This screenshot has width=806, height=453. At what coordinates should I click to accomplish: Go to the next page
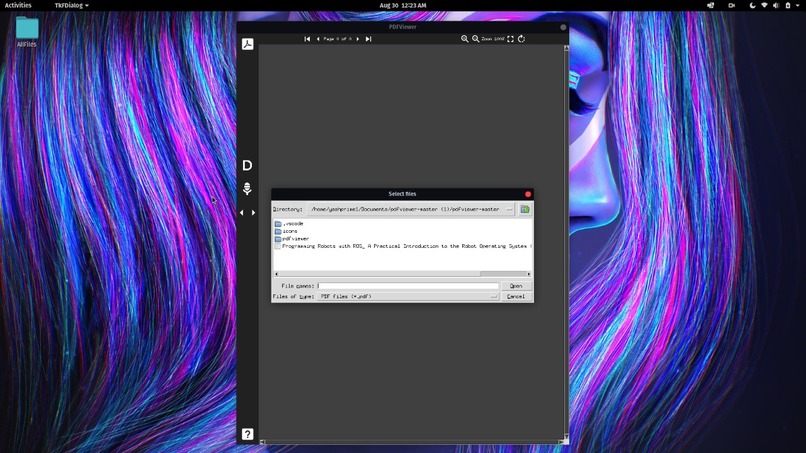tap(358, 39)
